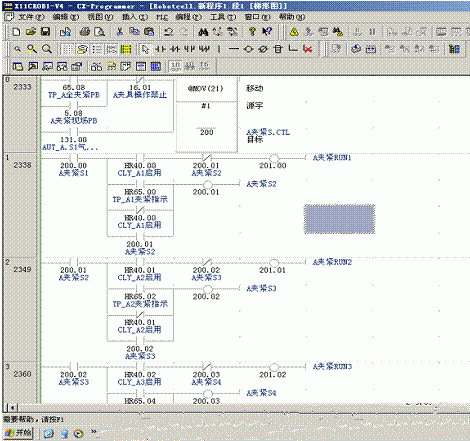Open the 文件 (File) menu
Screen dimensions: 470x441
31,17
